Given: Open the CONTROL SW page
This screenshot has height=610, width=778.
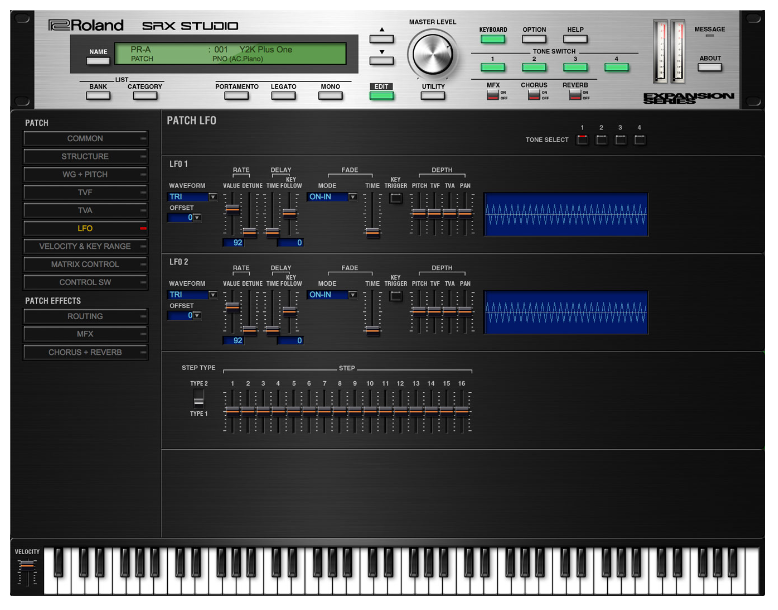Looking at the screenshot, I should [85, 282].
